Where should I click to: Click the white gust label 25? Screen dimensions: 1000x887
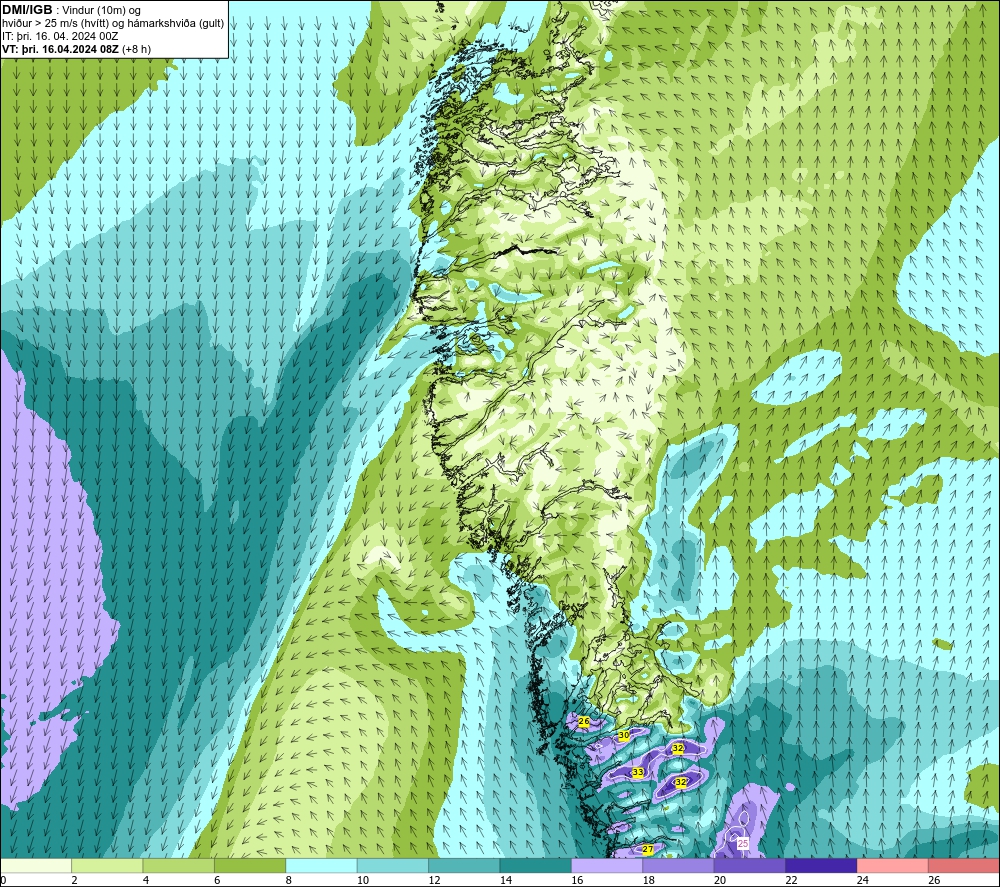(x=742, y=844)
